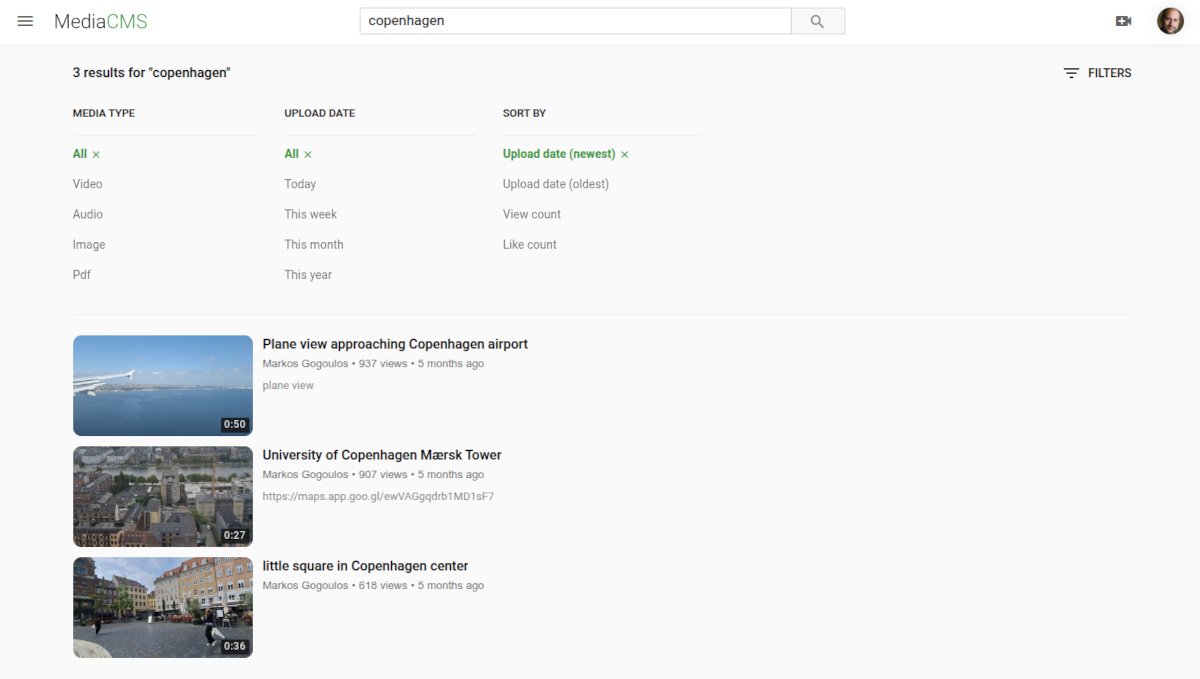This screenshot has height=679, width=1200.
Task: Open the hamburger sidebar menu
Action: [25, 21]
